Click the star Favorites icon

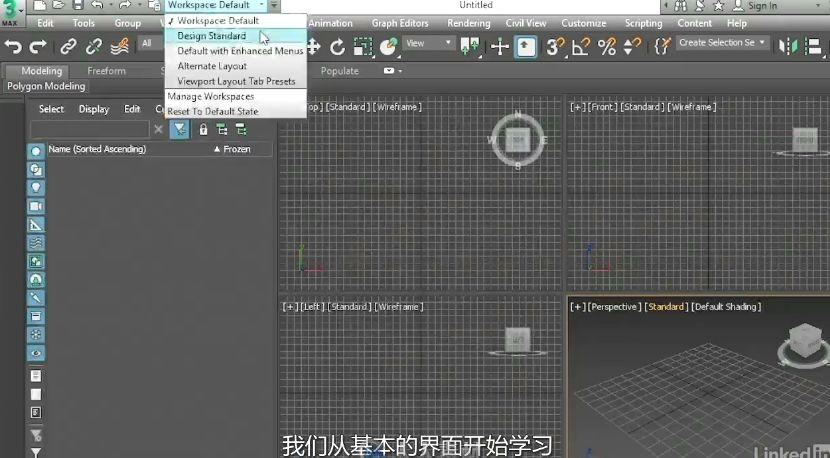[x=718, y=6]
